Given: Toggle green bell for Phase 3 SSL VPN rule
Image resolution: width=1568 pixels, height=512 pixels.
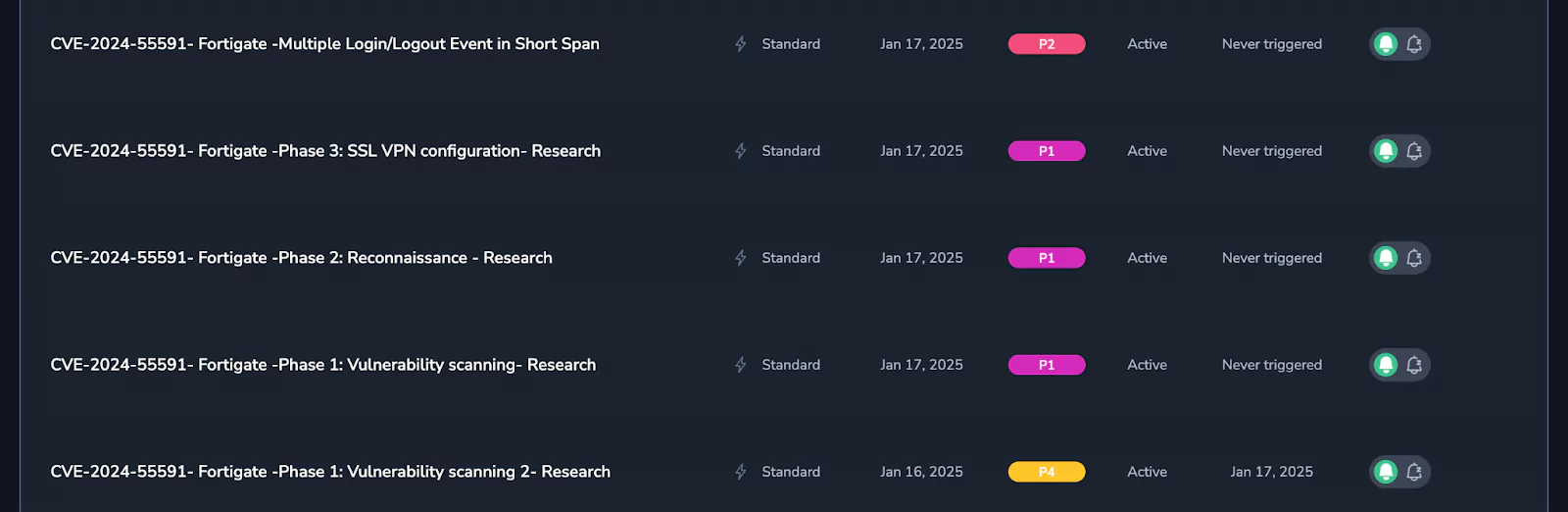Looking at the screenshot, I should (1386, 151).
